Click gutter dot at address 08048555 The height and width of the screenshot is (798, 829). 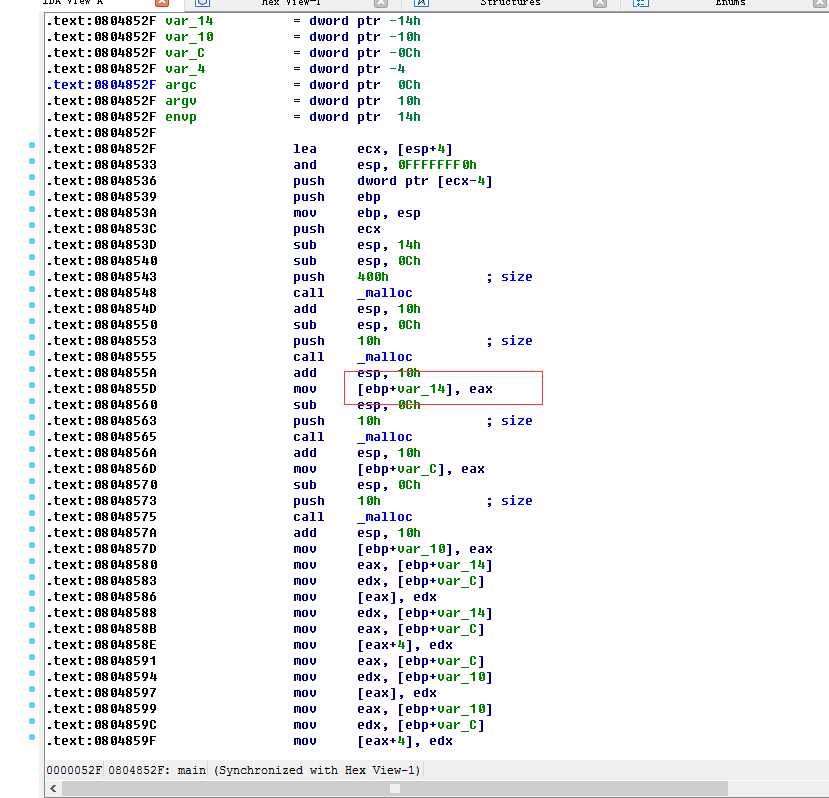[32, 353]
